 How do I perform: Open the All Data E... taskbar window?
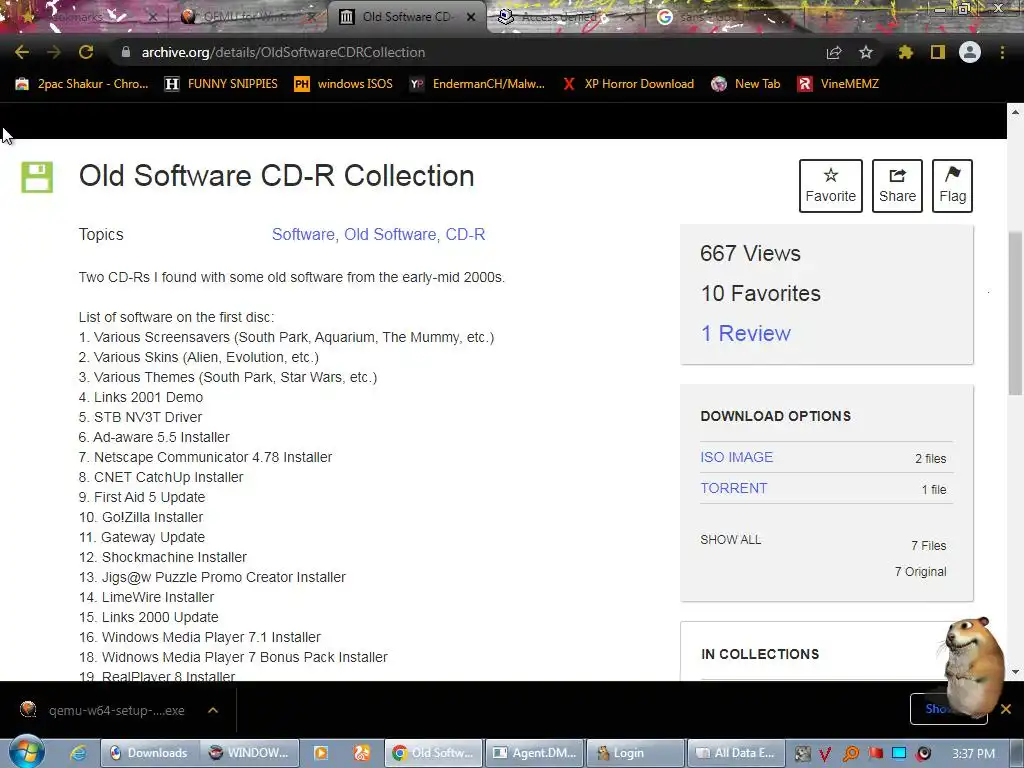[x=737, y=753]
